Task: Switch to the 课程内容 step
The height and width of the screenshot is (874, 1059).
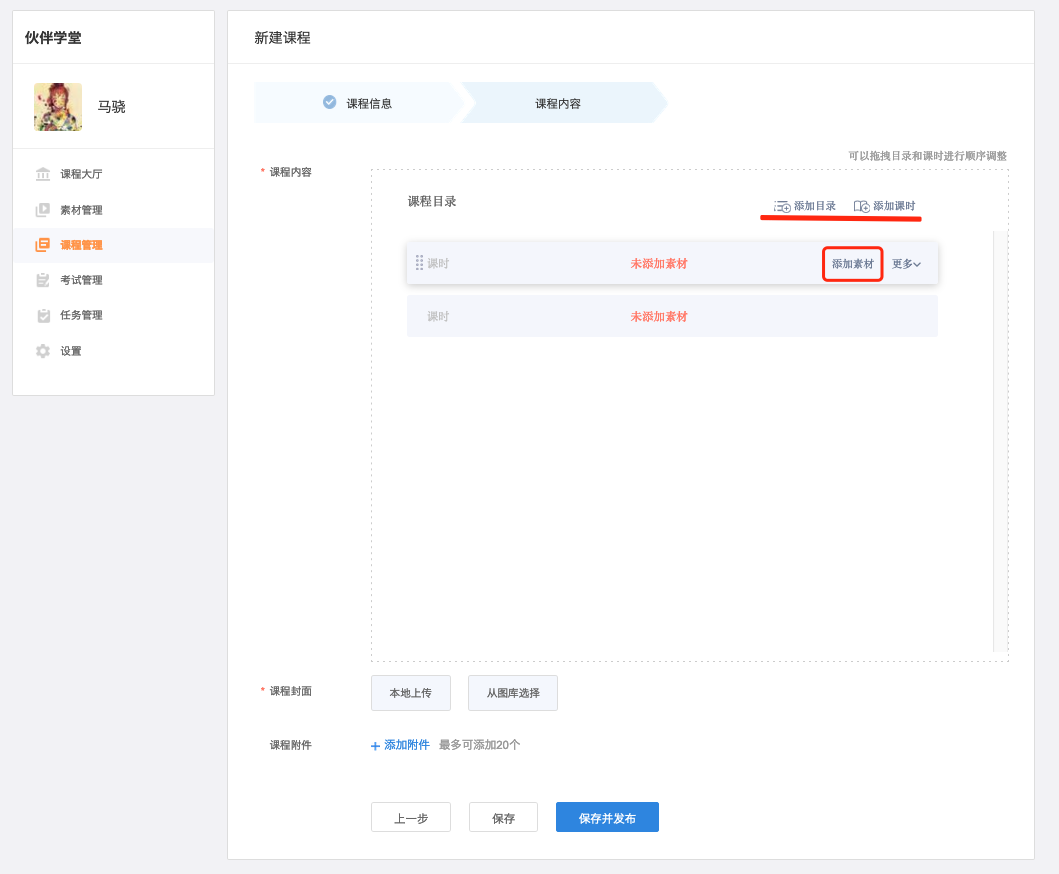Action: (565, 103)
